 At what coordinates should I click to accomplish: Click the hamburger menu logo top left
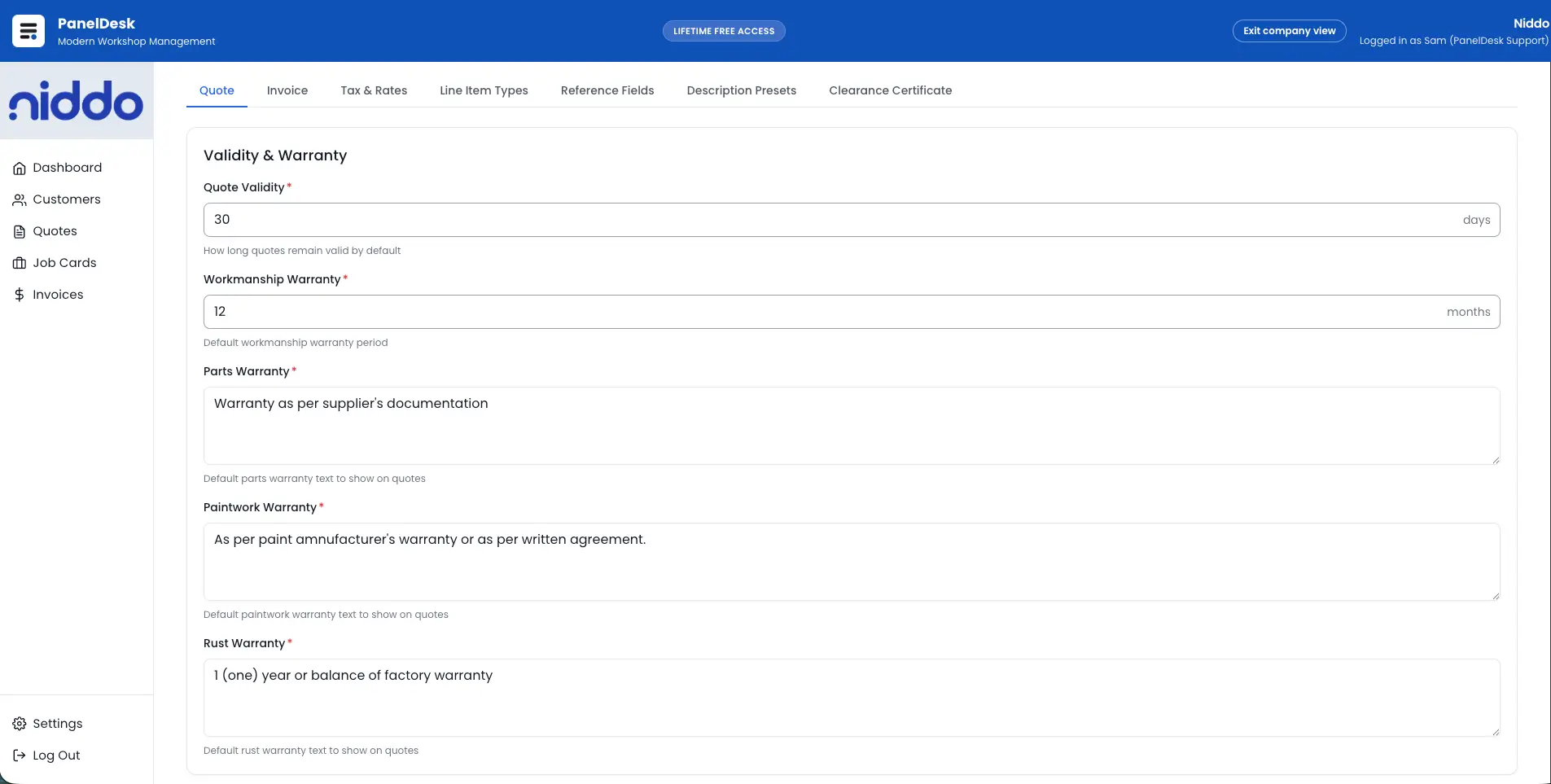point(28,30)
